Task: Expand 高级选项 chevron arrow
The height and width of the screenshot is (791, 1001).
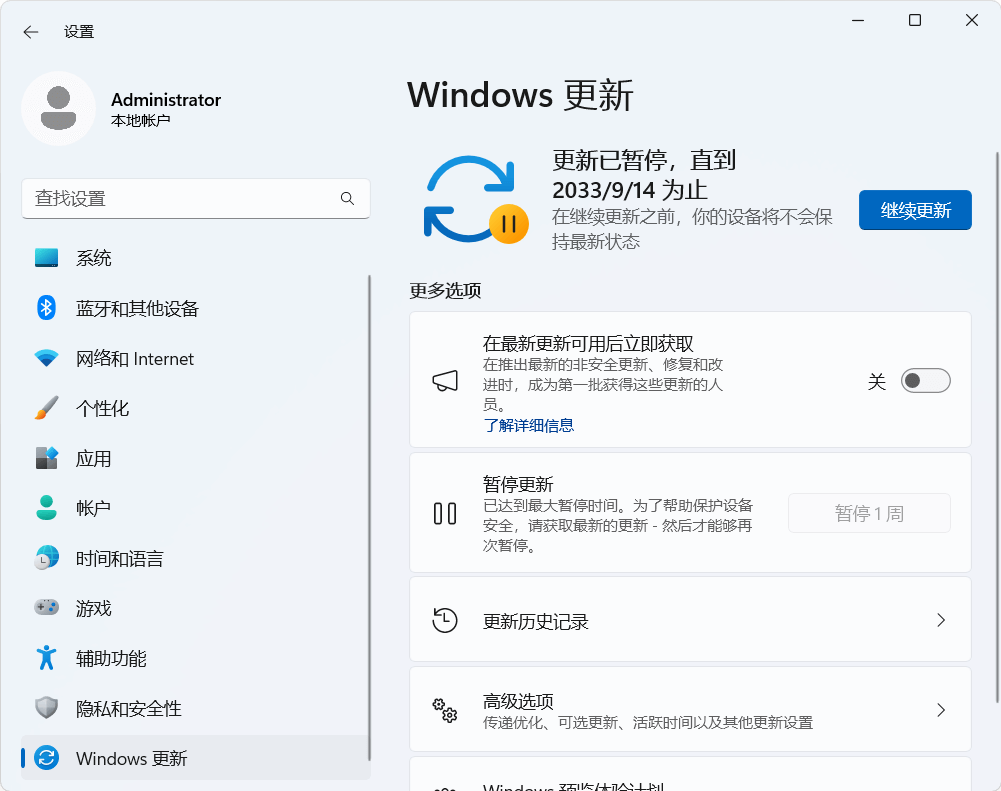Action: [941, 710]
